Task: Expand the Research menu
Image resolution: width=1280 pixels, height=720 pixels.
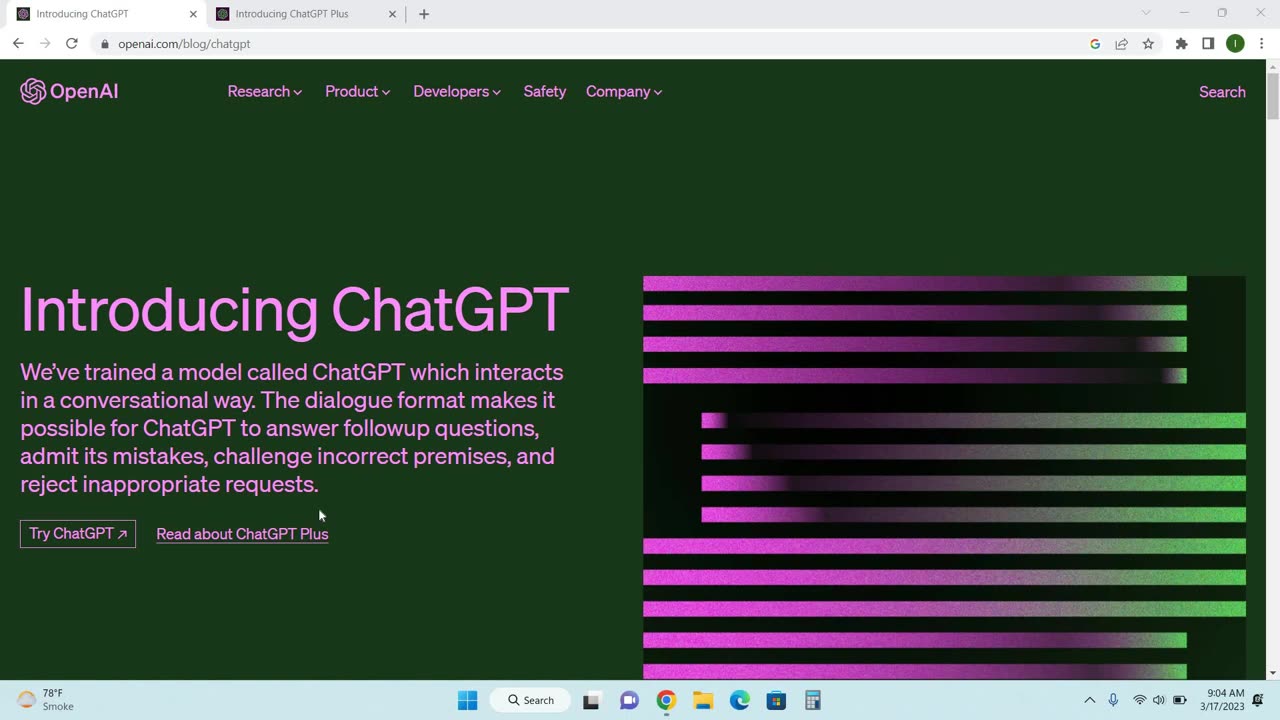Action: click(265, 92)
